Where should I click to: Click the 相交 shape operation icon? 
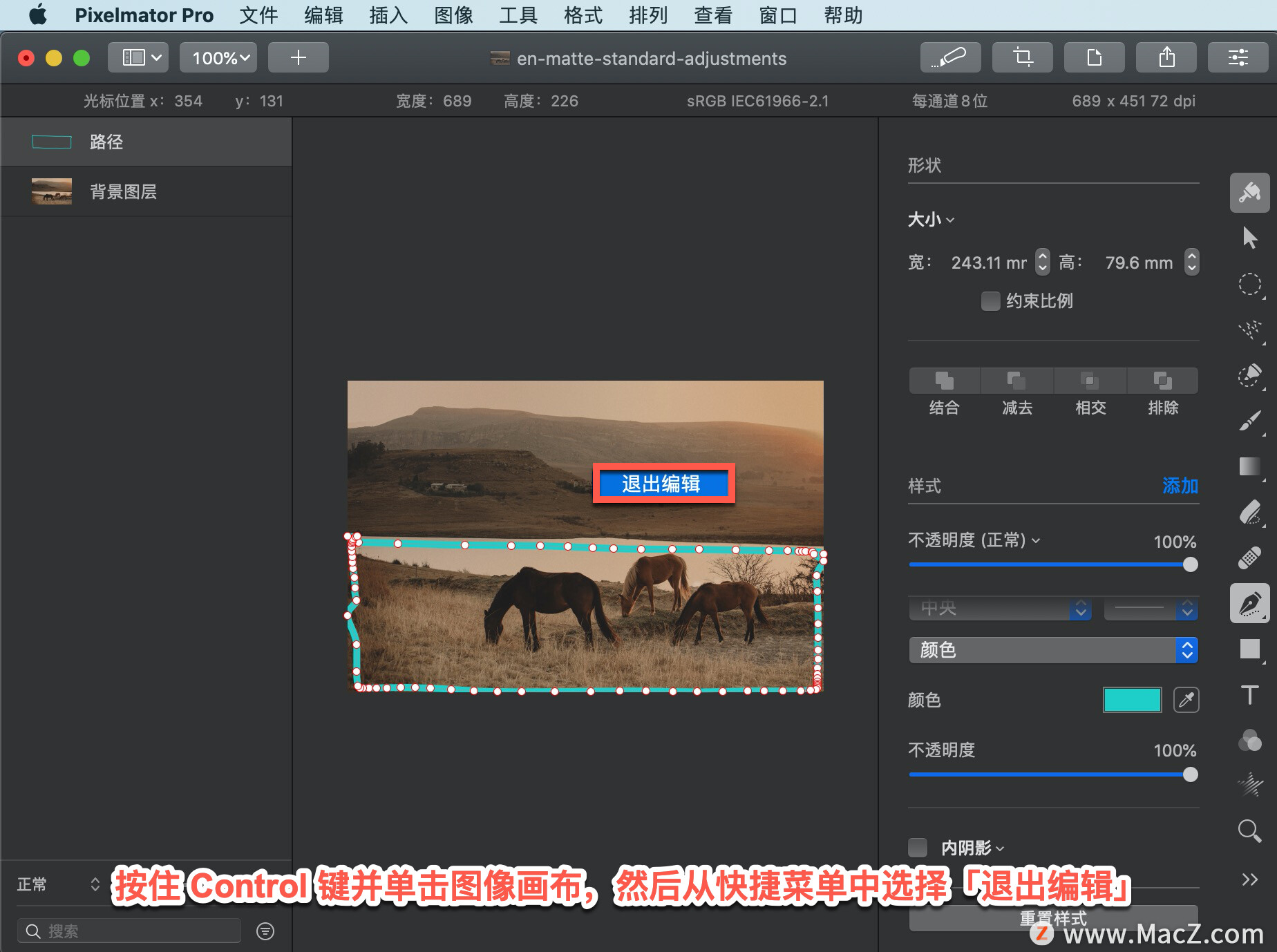1090,381
